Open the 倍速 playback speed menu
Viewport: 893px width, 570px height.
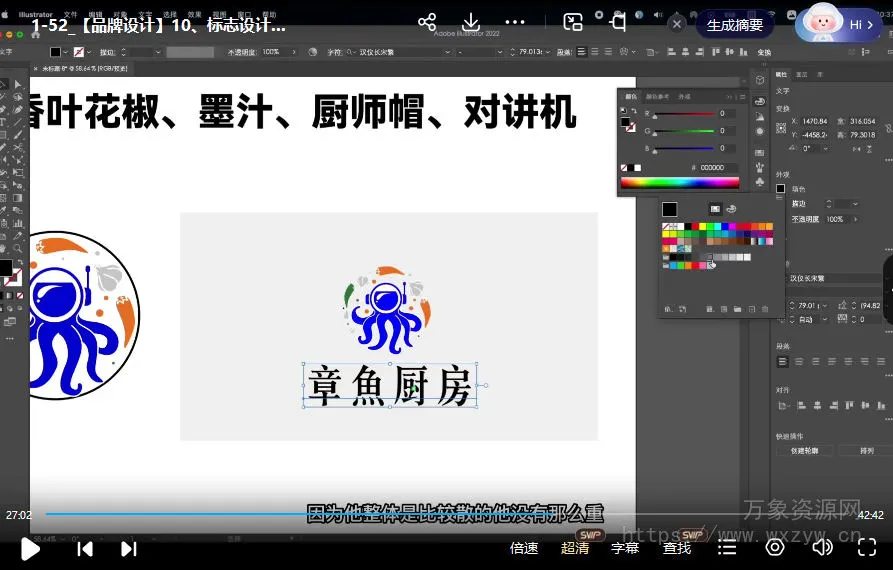(x=524, y=548)
